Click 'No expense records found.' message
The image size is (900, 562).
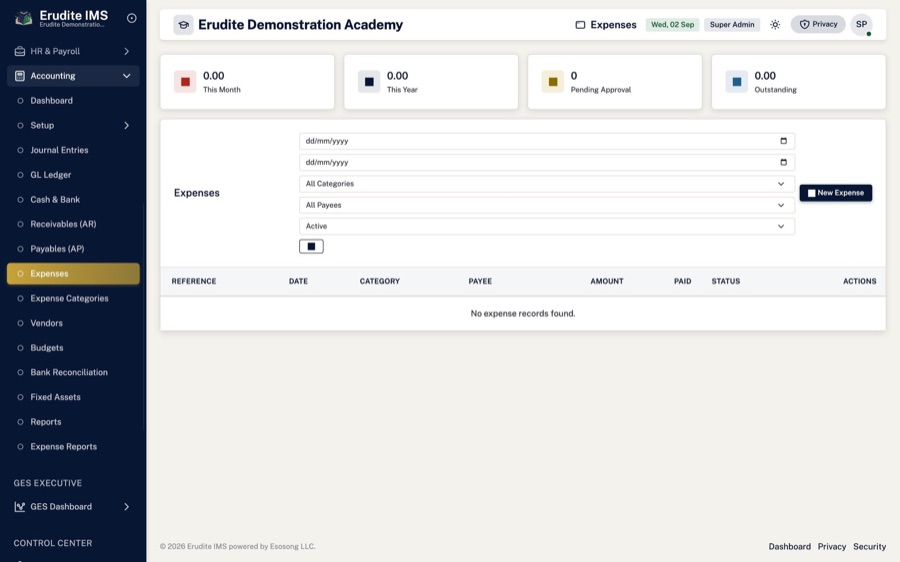click(523, 313)
